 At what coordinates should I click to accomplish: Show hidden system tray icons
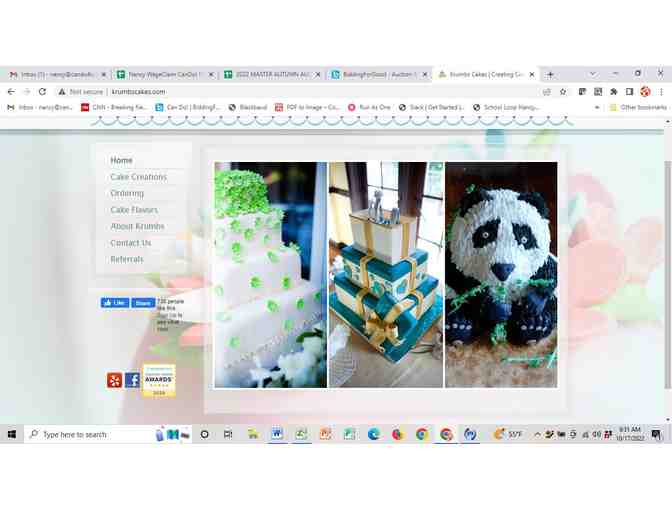(538, 435)
